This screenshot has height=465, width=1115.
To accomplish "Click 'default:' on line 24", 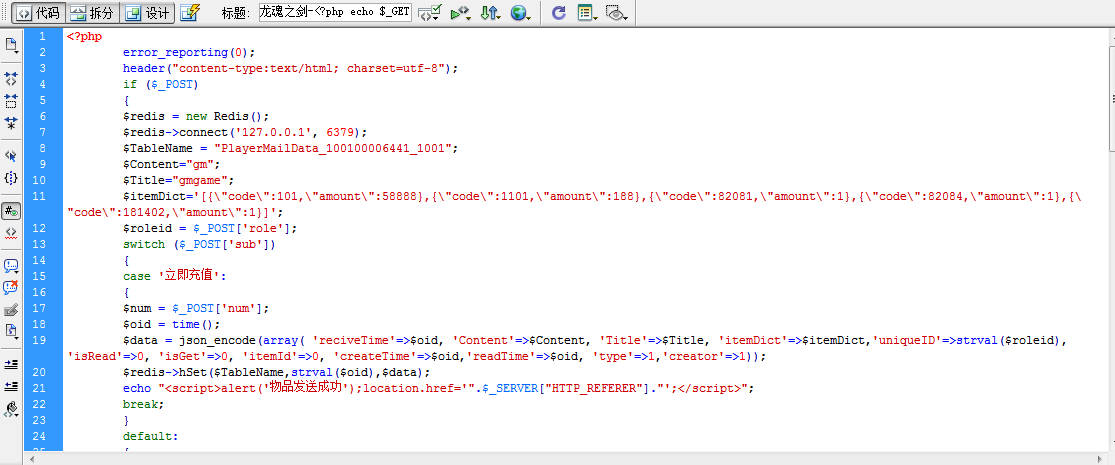I will pyautogui.click(x=150, y=436).
